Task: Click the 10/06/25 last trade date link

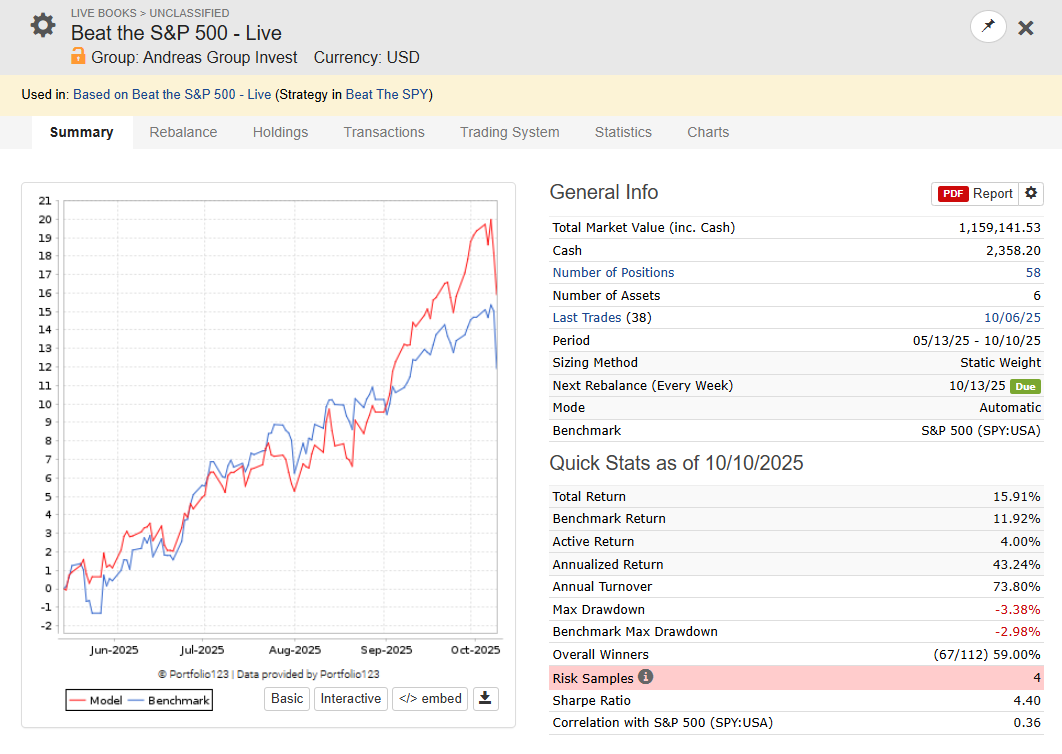Action: pyautogui.click(x=1012, y=317)
